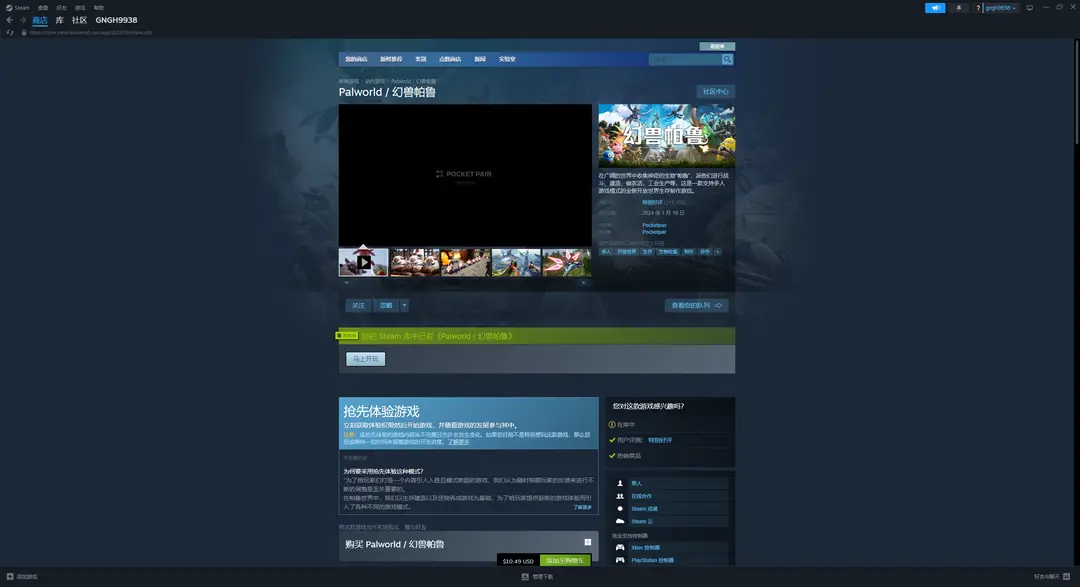Click the 忽略 ignore button
Image resolution: width=1080 pixels, height=587 pixels.
[x=386, y=305]
